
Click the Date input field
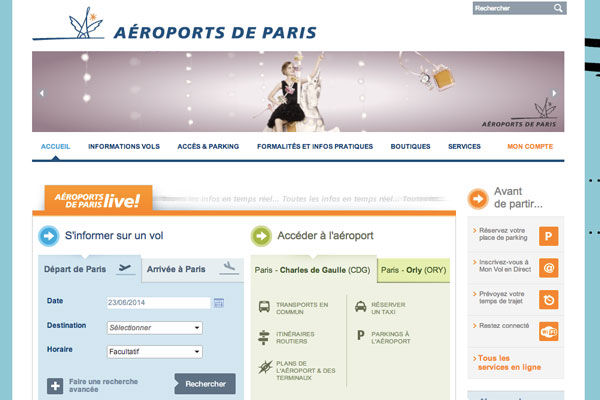pyautogui.click(x=159, y=303)
